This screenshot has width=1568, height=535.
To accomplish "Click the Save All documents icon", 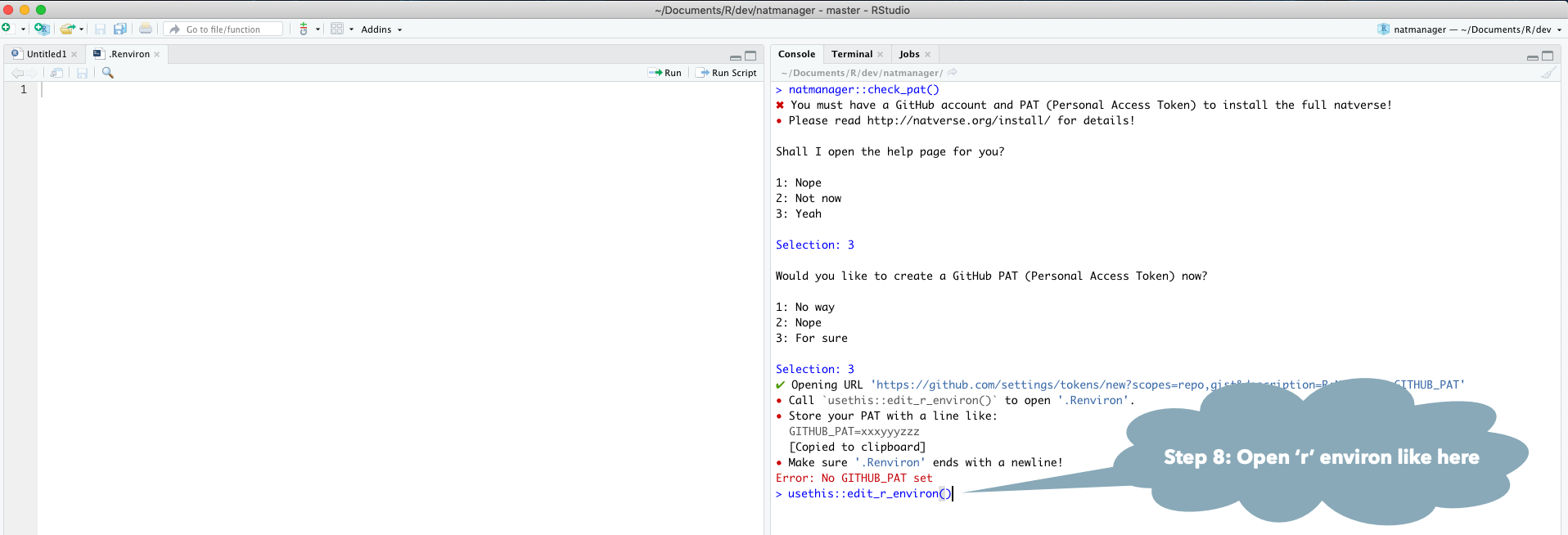I will [x=120, y=29].
